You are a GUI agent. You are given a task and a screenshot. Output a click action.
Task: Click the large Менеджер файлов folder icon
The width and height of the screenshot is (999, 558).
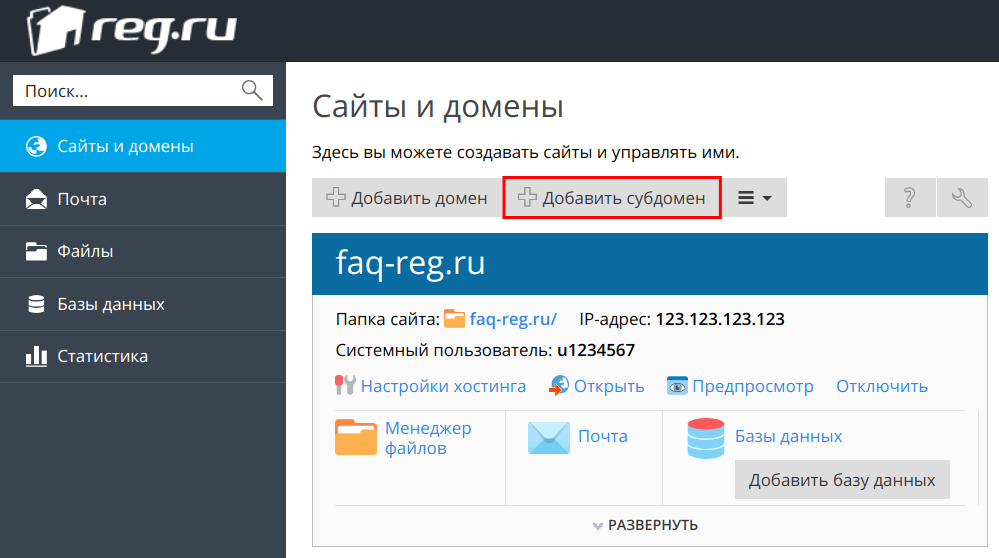tap(356, 437)
